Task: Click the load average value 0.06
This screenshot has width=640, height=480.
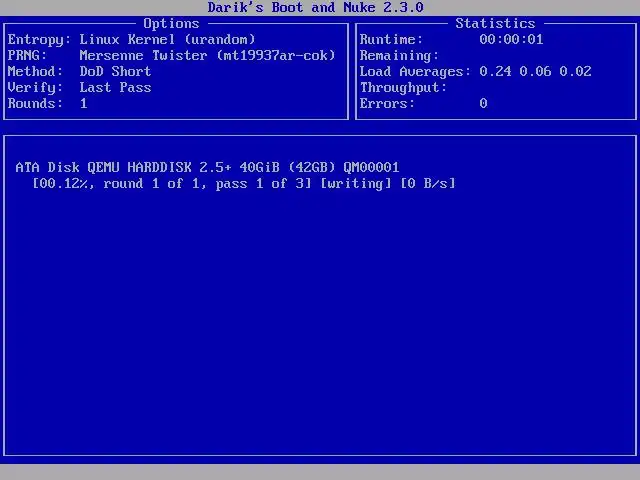Action: tap(535, 71)
